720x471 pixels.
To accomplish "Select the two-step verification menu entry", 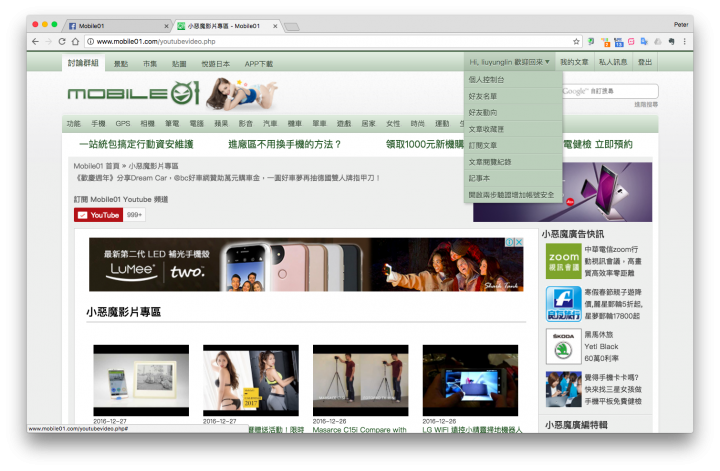I will click(511, 195).
